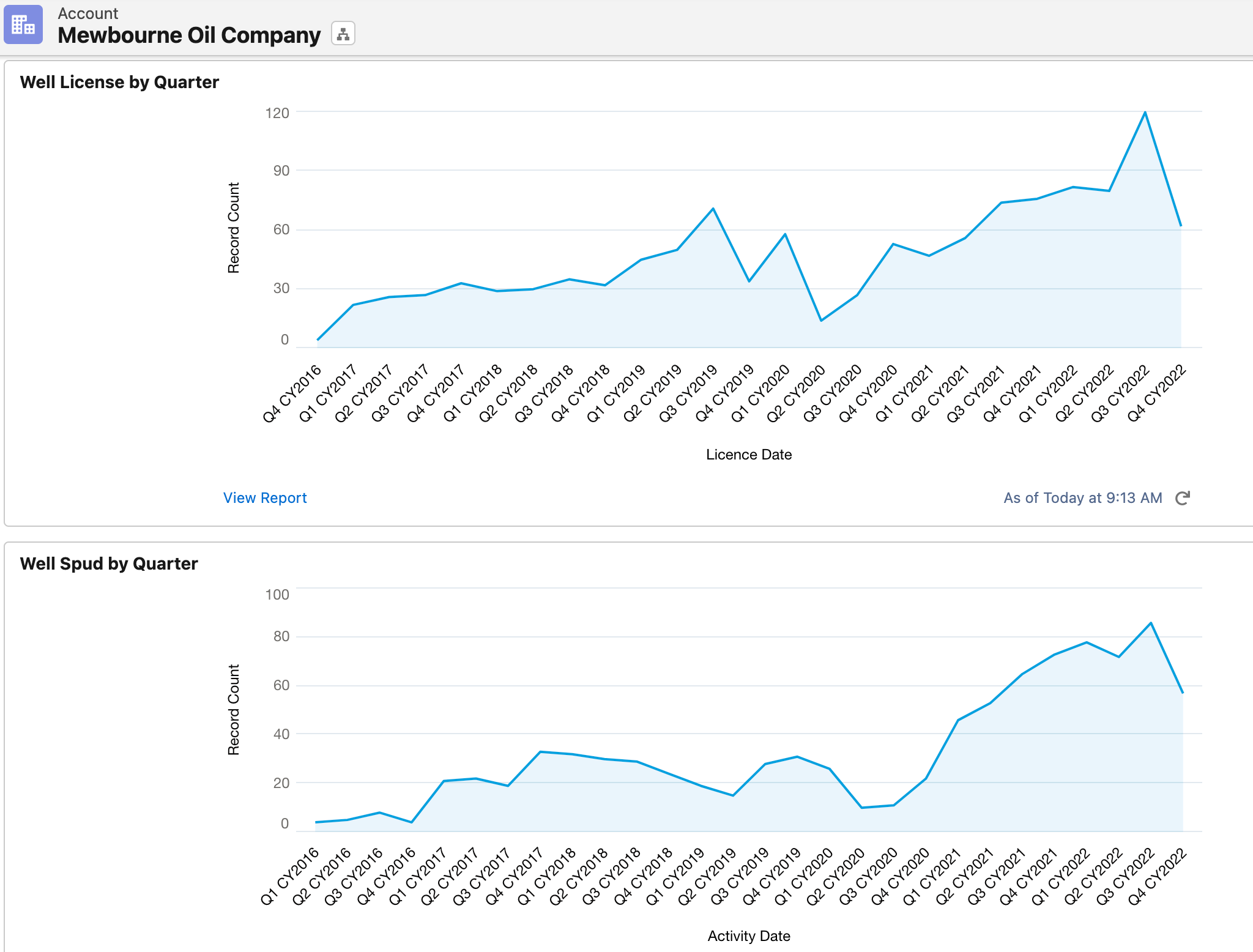The height and width of the screenshot is (952, 1253).
Task: Select the Record Count axis label
Action: pos(233,228)
